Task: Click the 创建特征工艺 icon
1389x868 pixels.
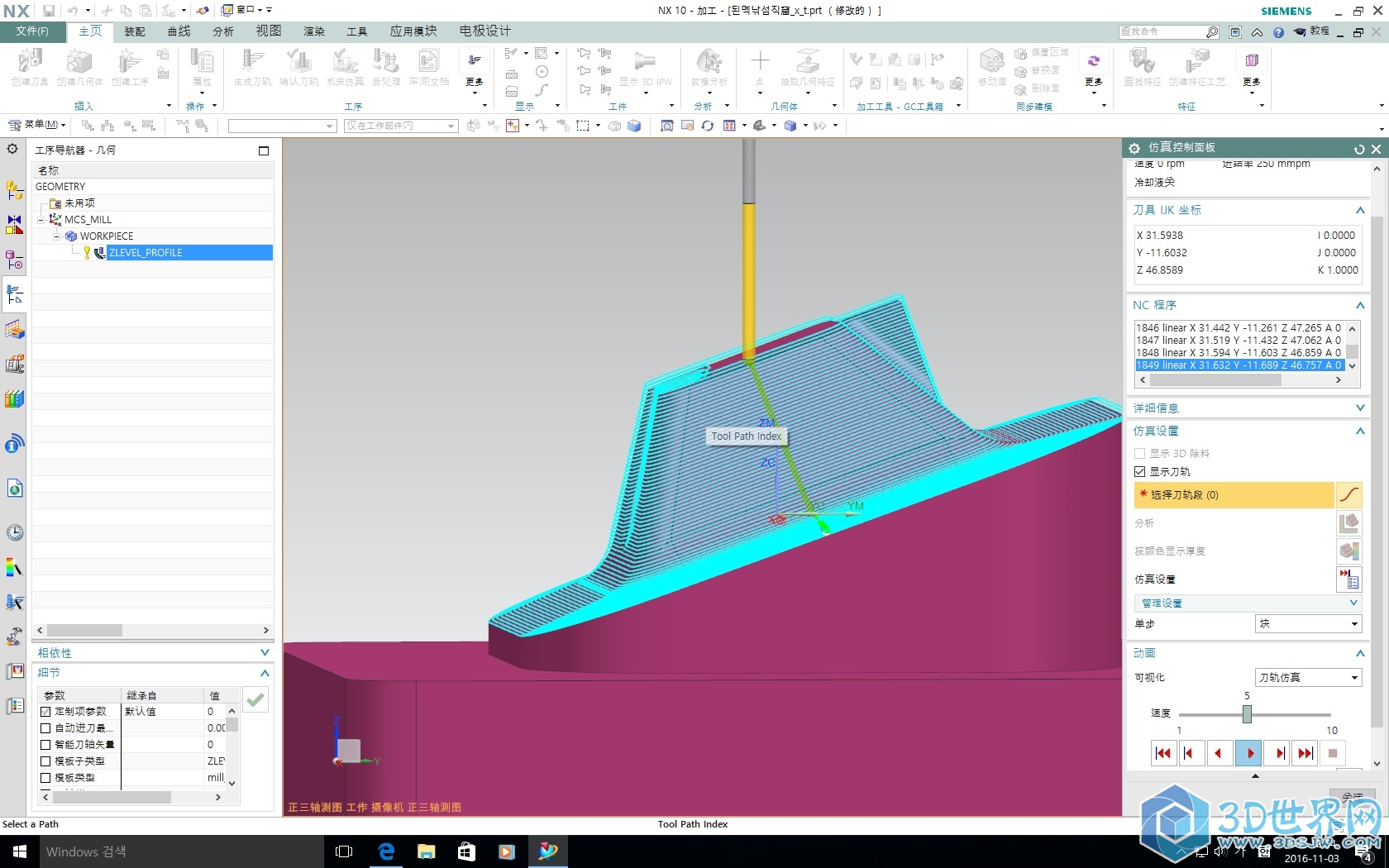Action: [1197, 68]
